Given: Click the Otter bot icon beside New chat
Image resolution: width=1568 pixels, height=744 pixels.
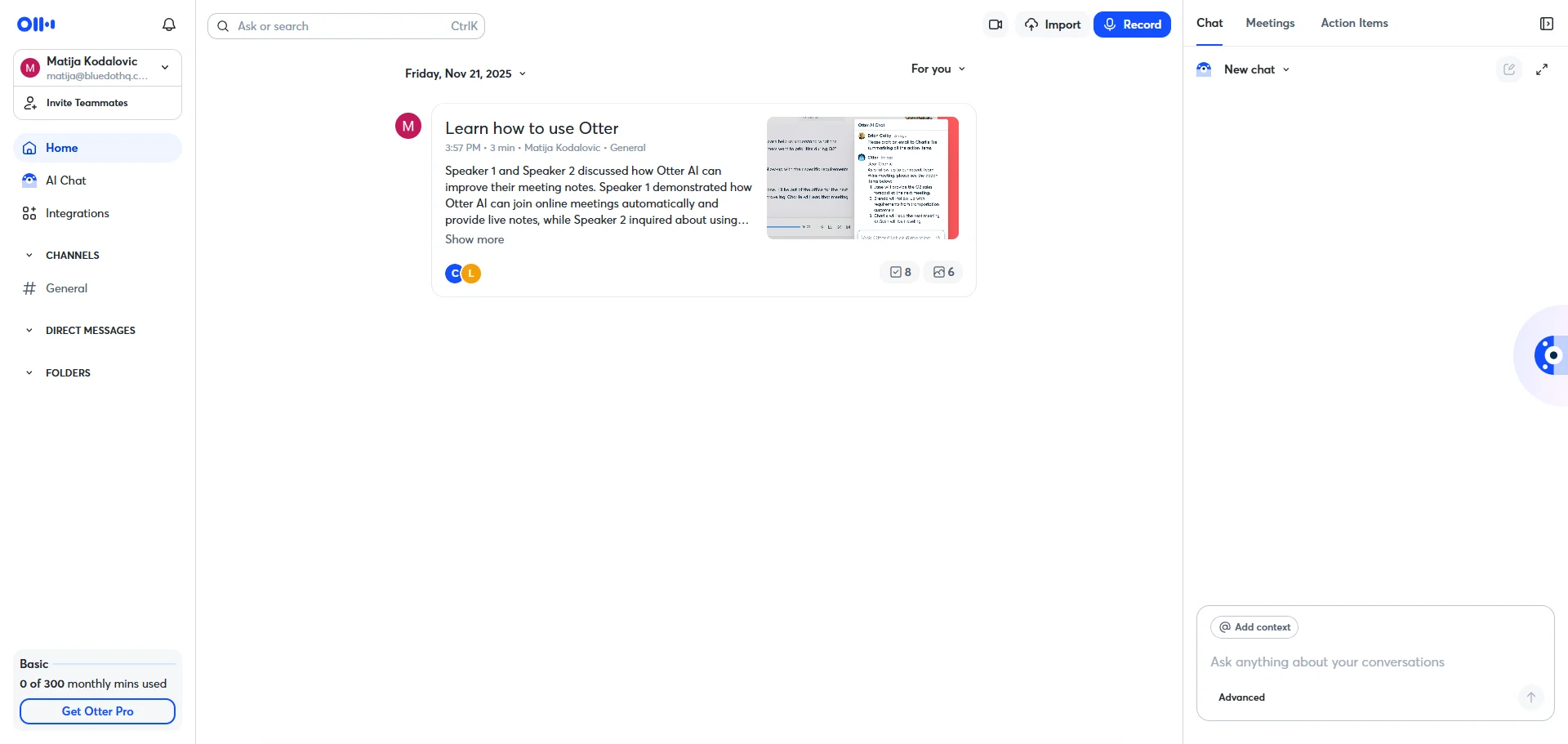Looking at the screenshot, I should (x=1204, y=69).
